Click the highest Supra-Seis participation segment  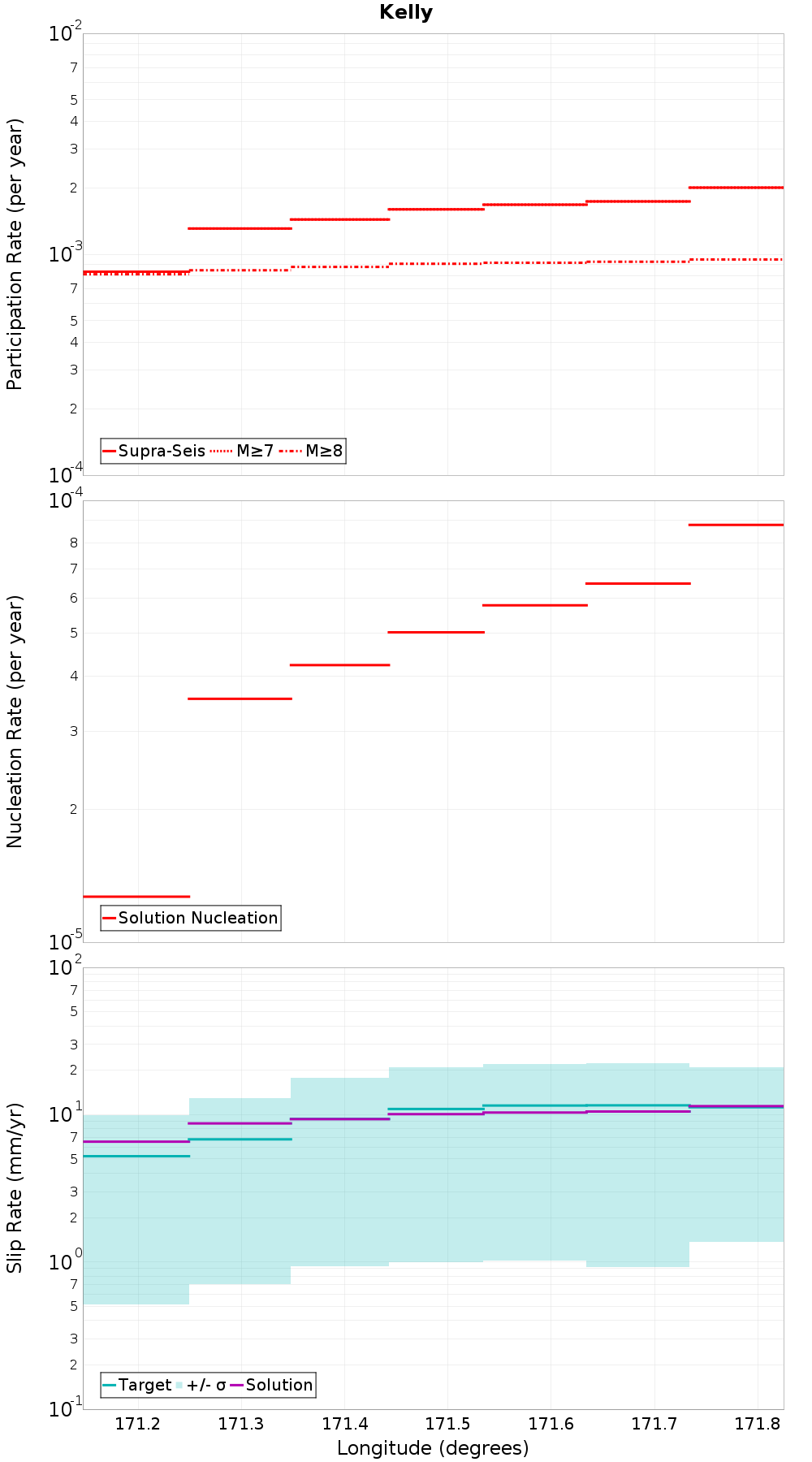(x=736, y=188)
